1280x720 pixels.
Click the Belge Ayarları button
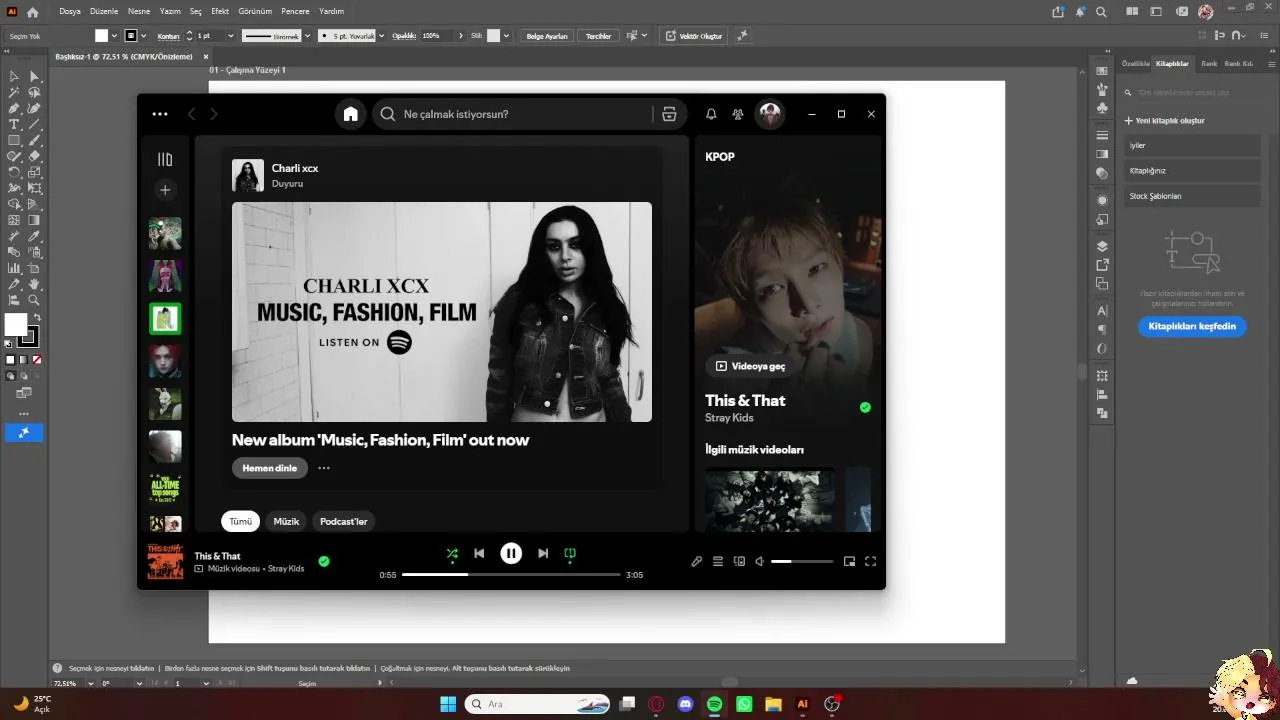pyautogui.click(x=547, y=36)
